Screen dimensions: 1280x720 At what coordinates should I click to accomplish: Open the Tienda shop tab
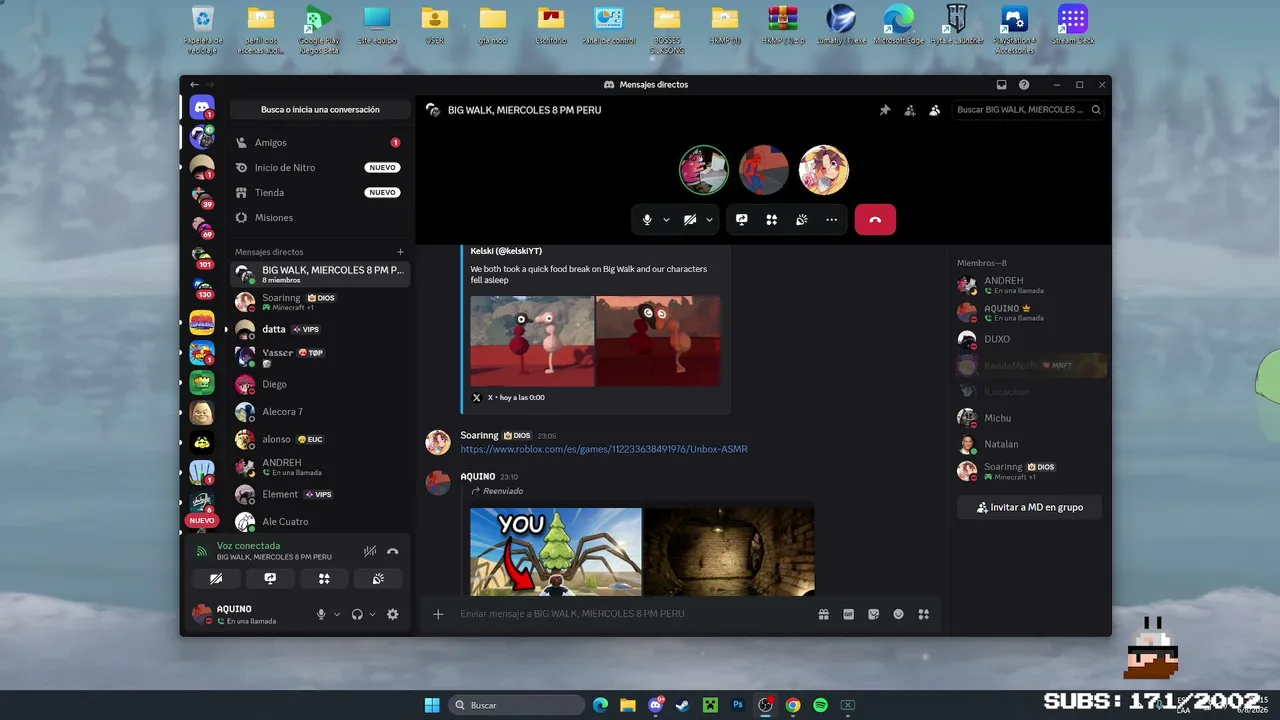tap(320, 193)
